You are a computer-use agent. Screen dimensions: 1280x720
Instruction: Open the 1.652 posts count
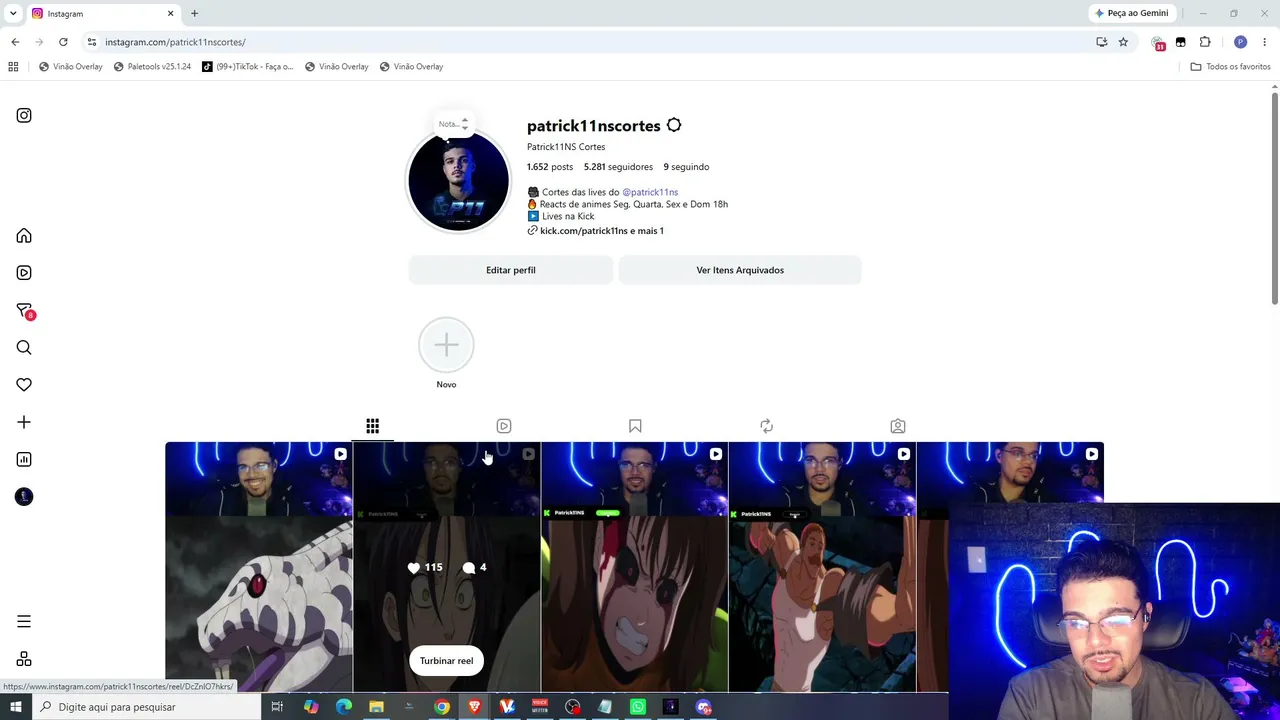550,167
